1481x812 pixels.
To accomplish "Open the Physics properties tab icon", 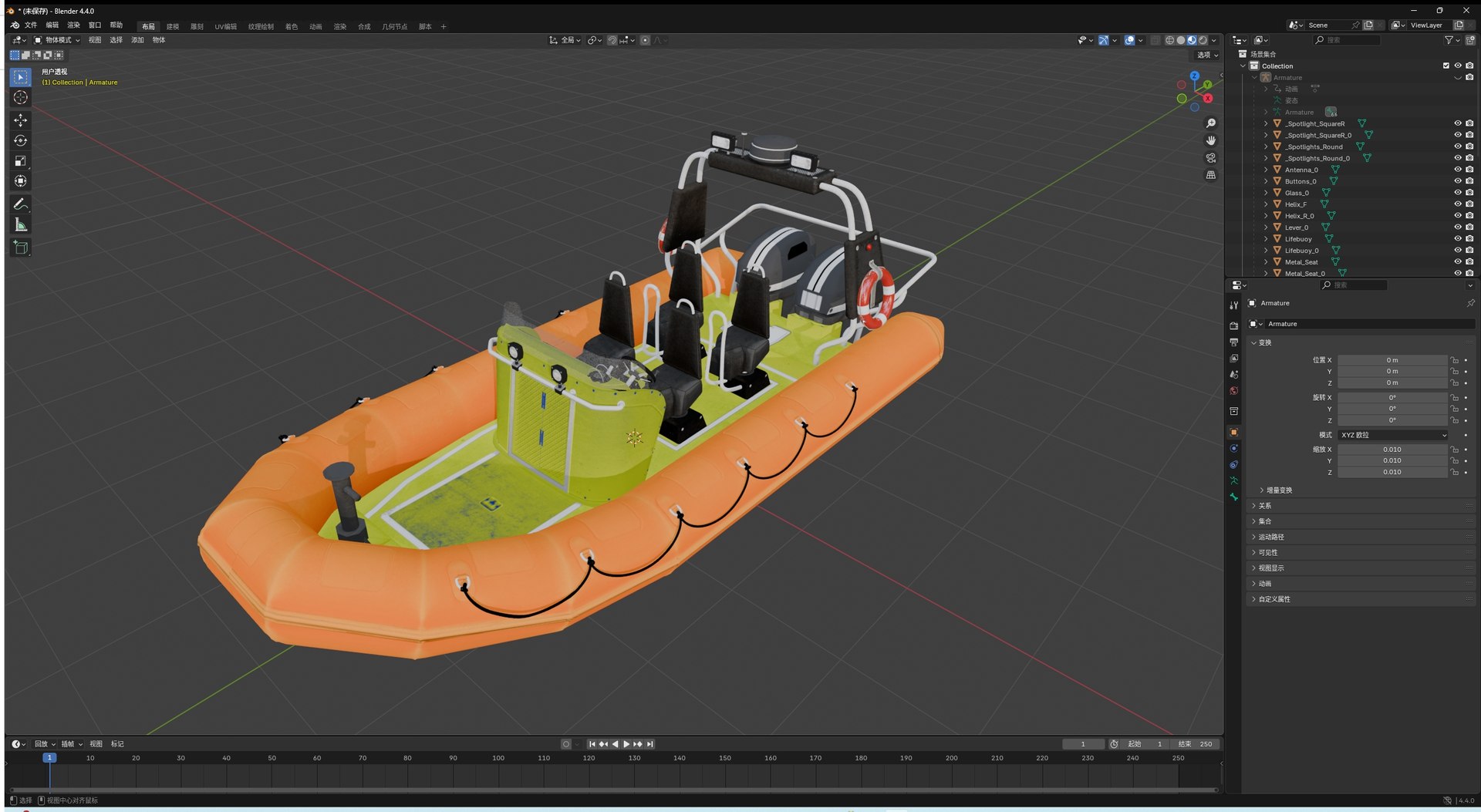I will coord(1234,449).
